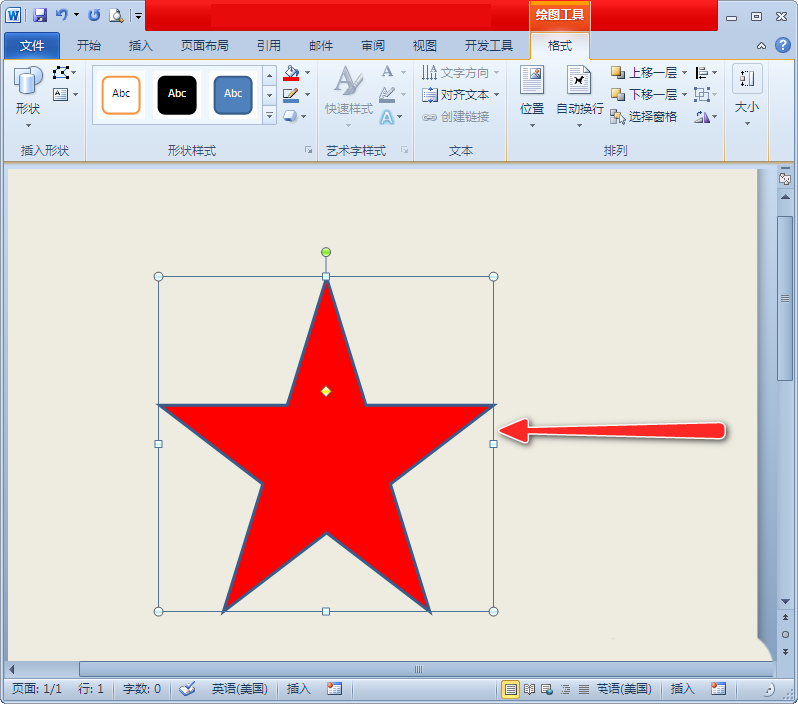Image resolution: width=798 pixels, height=704 pixels.
Task: Apply the black fill Abc shape style
Action: (x=177, y=95)
